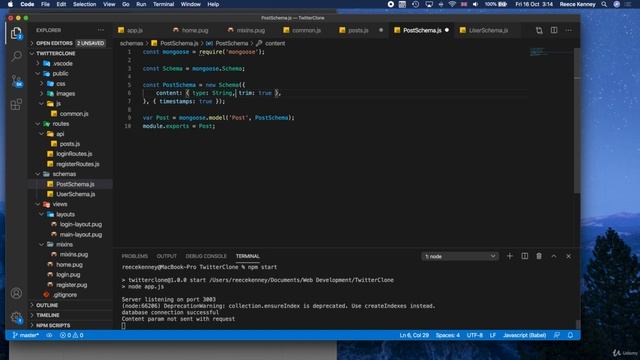Click the volume icon in menu bar
Viewport: 640px width, 360px height.
(475, 4)
